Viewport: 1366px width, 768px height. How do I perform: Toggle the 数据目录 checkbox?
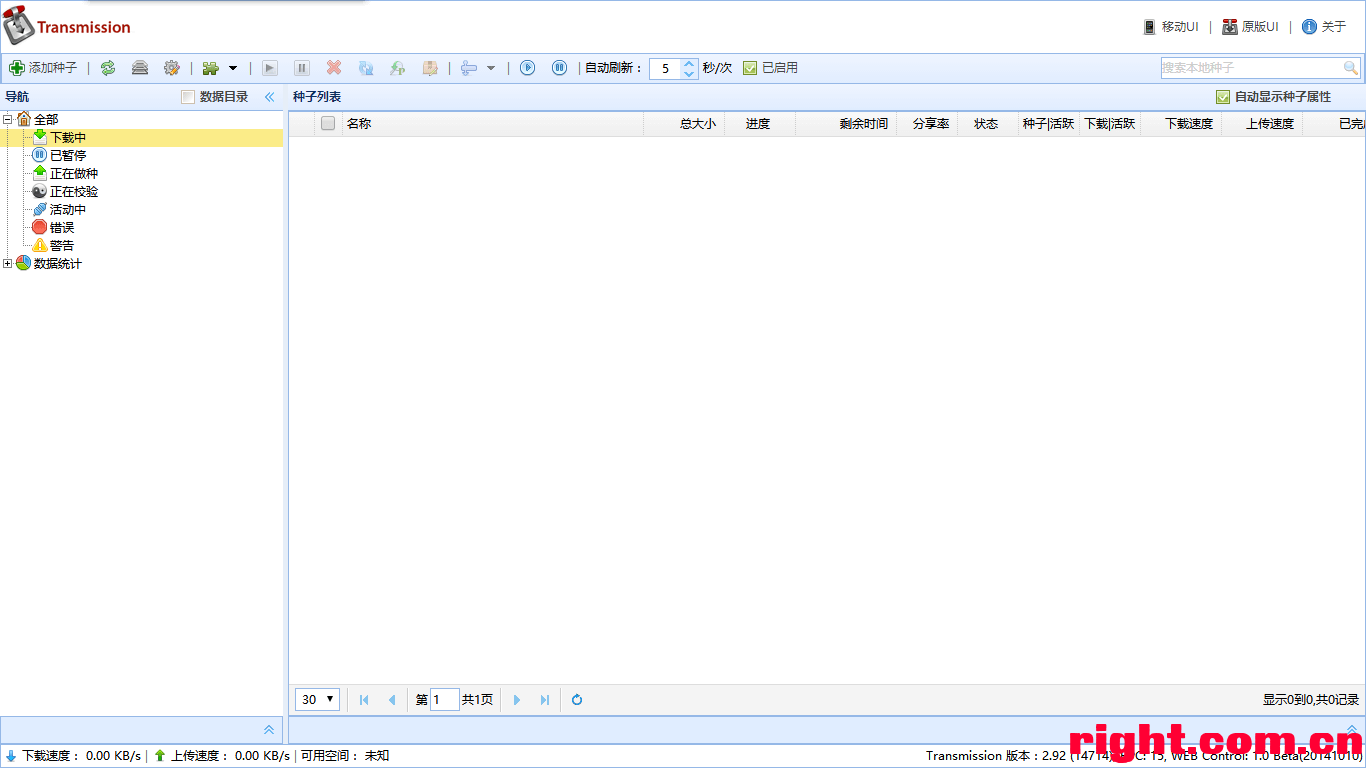point(188,97)
